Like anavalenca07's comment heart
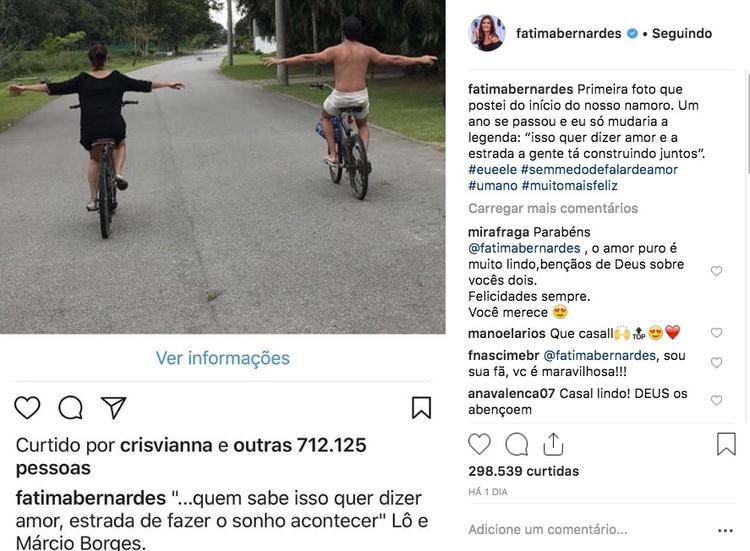Screen dimensions: 750x551 coord(716,400)
